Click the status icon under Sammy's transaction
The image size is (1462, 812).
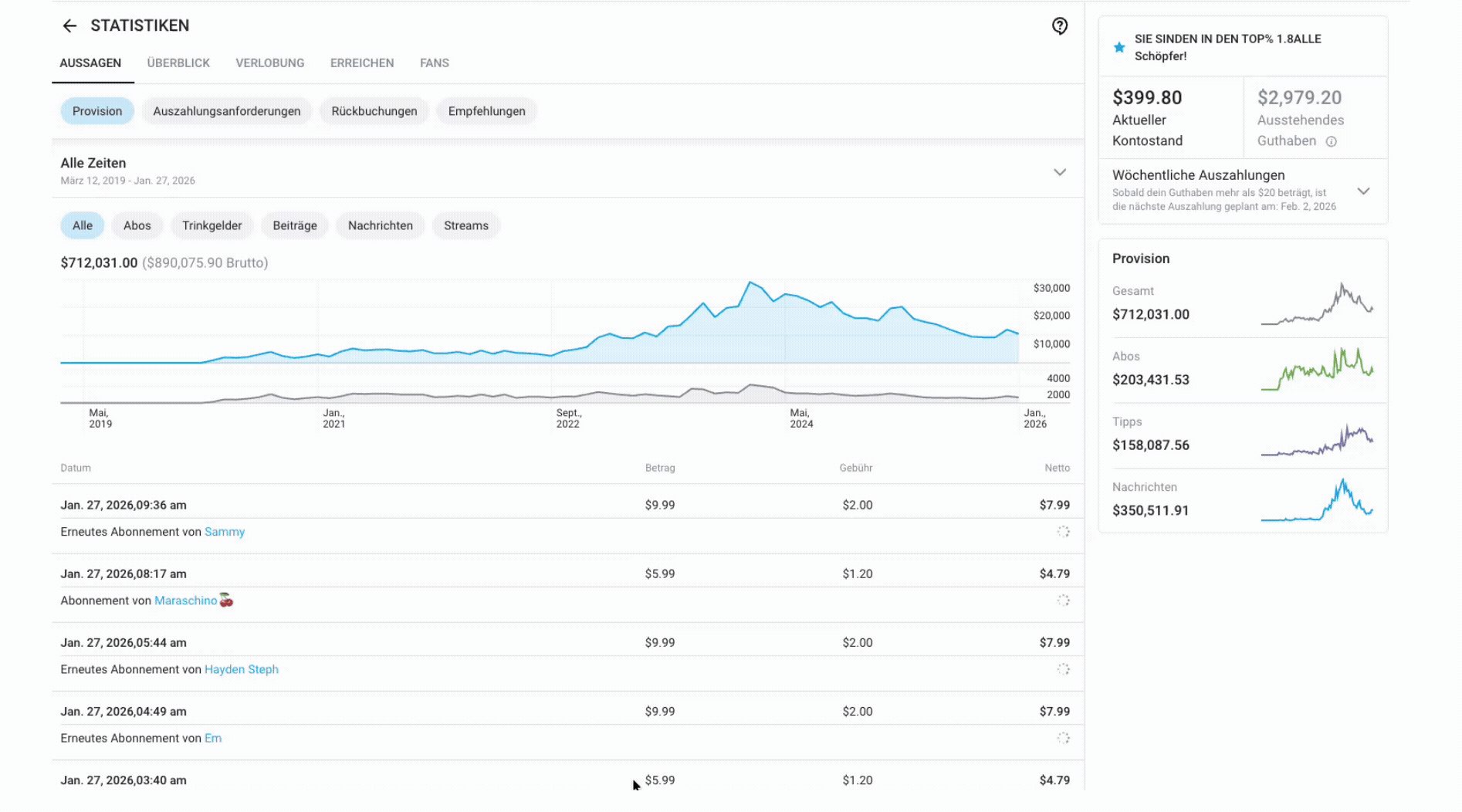pyautogui.click(x=1063, y=532)
